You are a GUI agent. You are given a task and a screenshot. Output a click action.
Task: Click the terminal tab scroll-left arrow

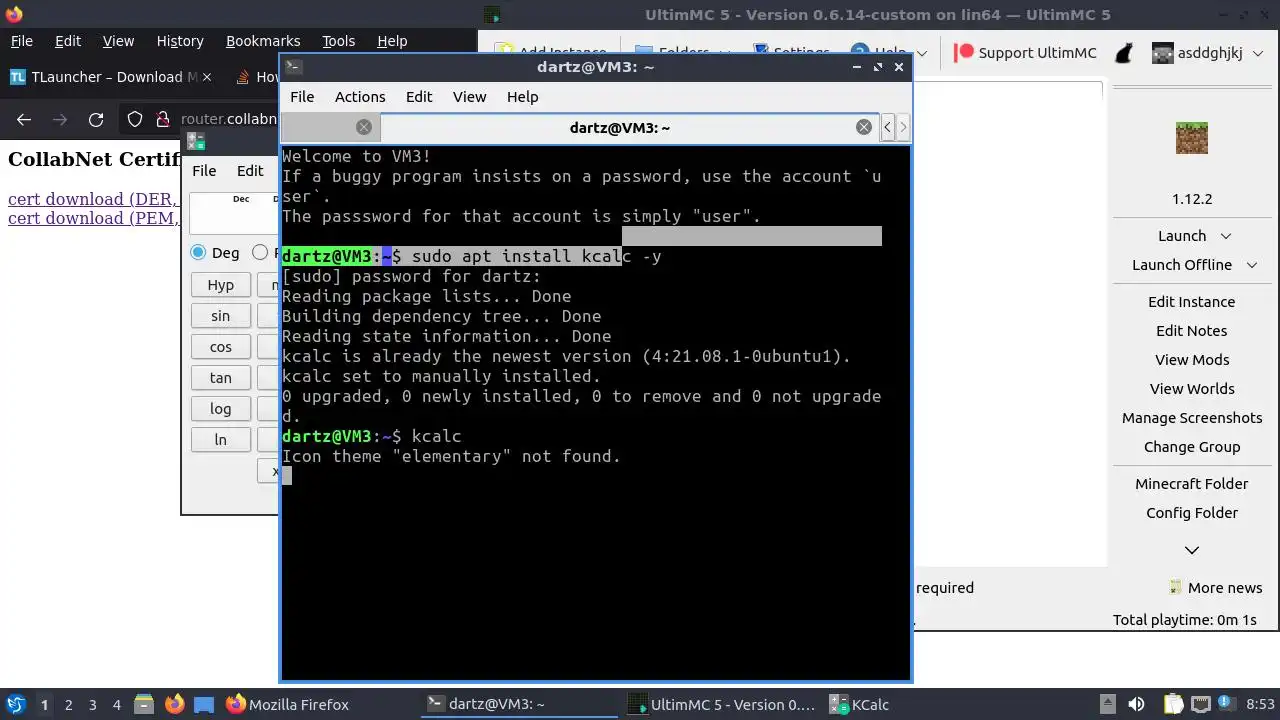pos(887,127)
